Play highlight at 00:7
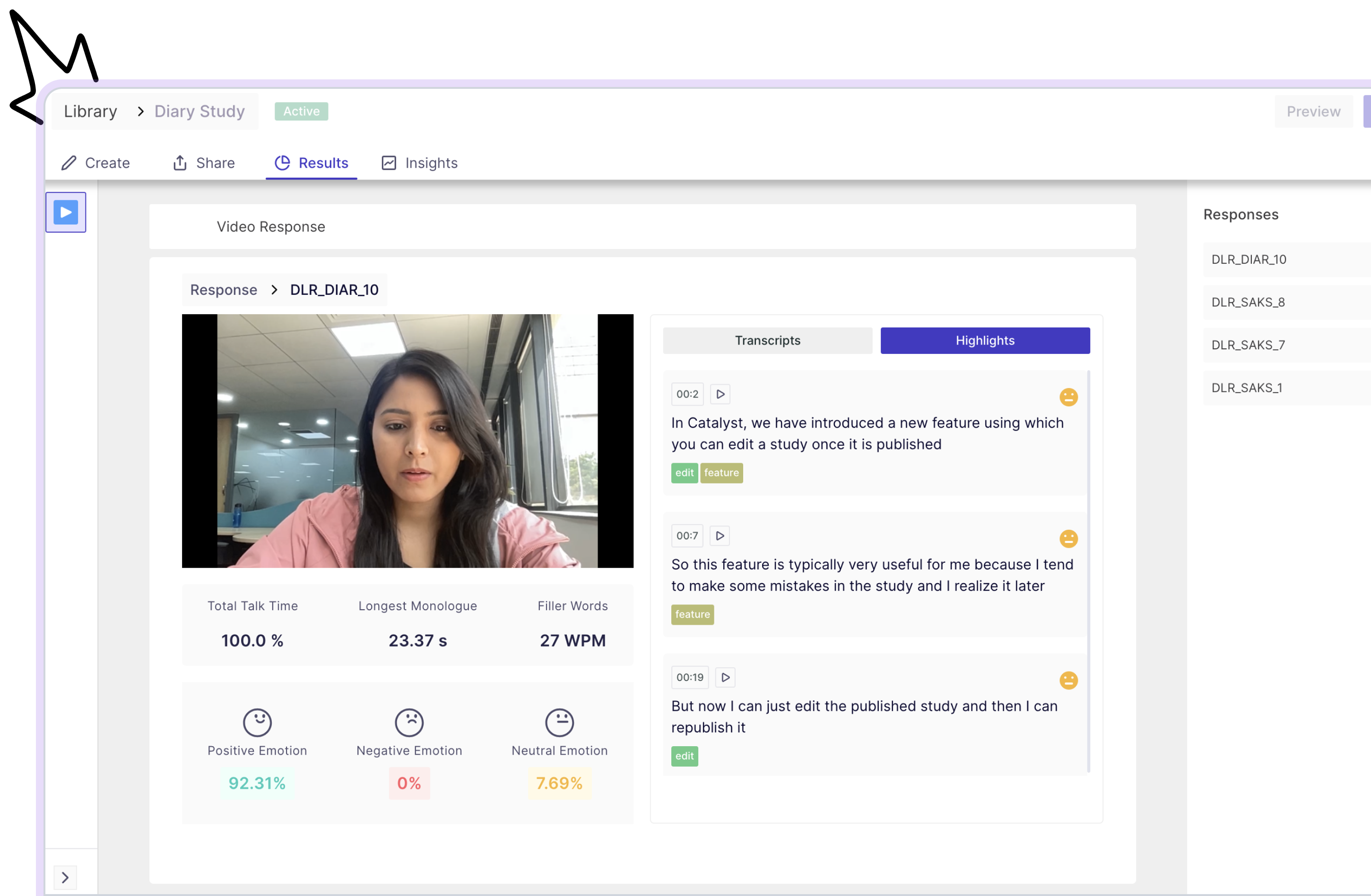This screenshot has width=1371, height=896. [720, 535]
